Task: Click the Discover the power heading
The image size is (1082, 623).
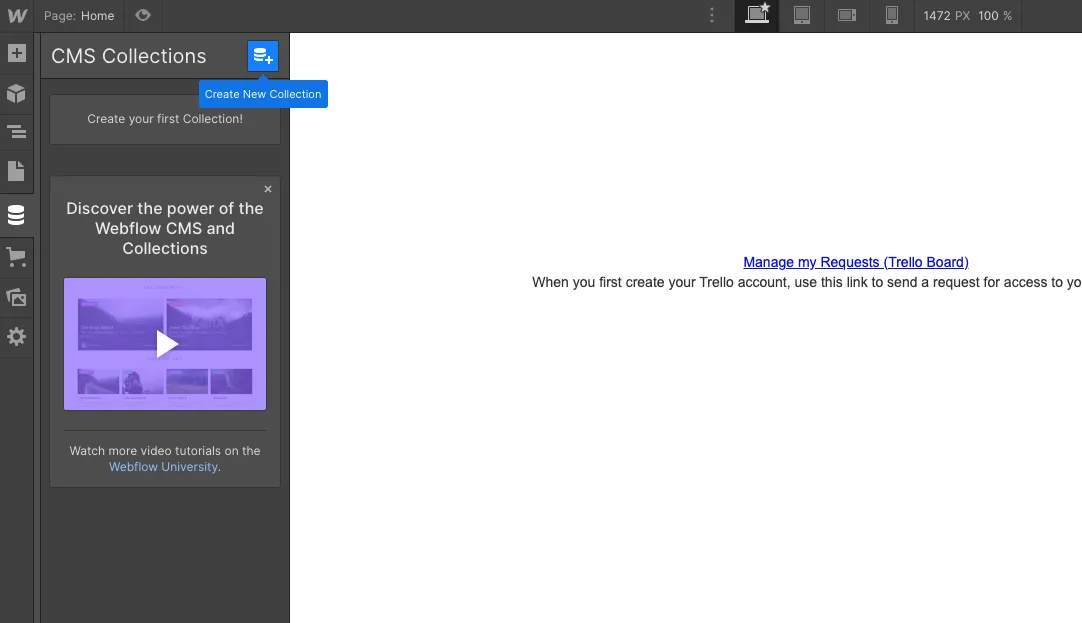Action: (165, 228)
